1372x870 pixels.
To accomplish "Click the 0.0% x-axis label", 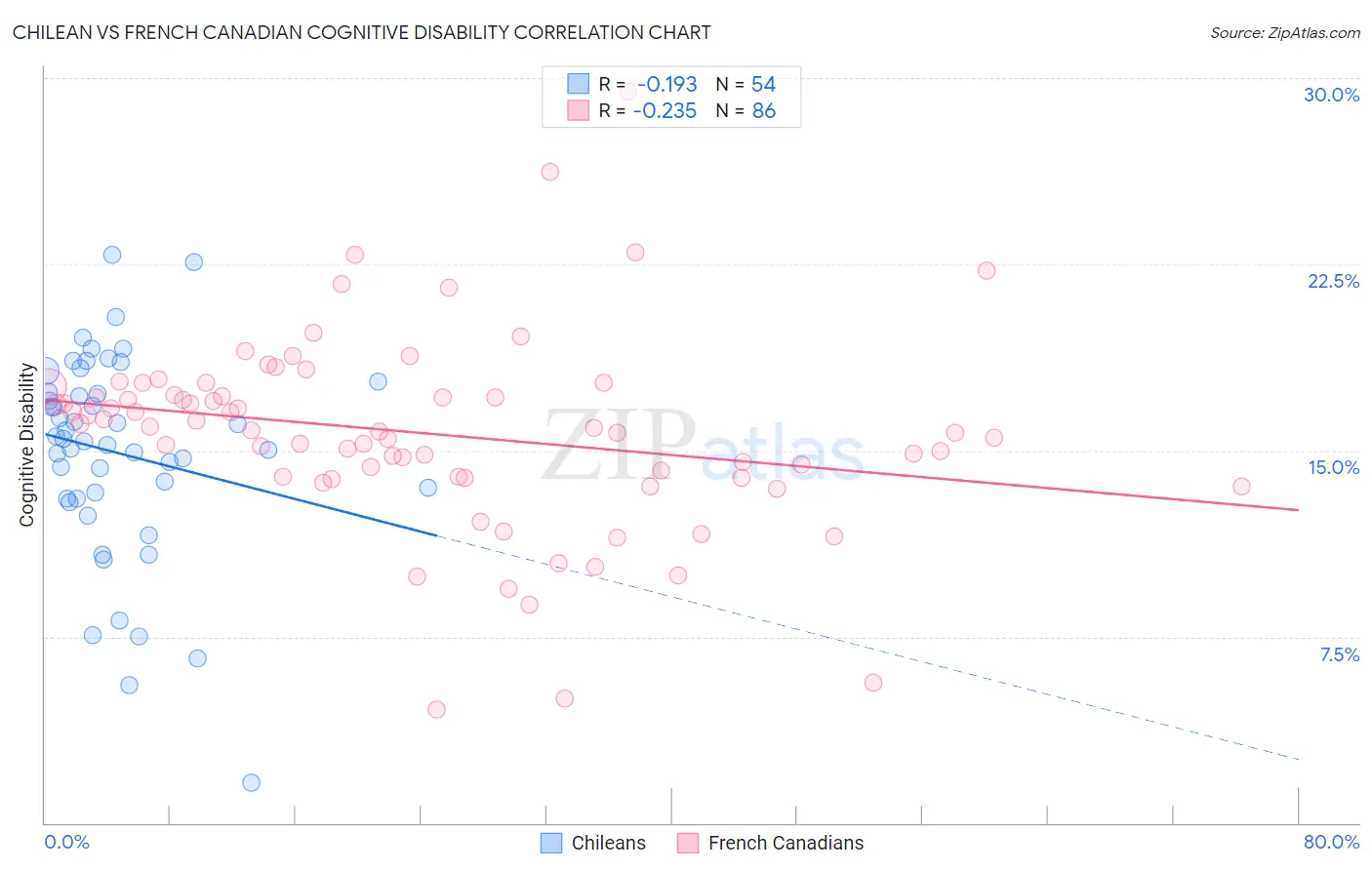I will tap(66, 842).
